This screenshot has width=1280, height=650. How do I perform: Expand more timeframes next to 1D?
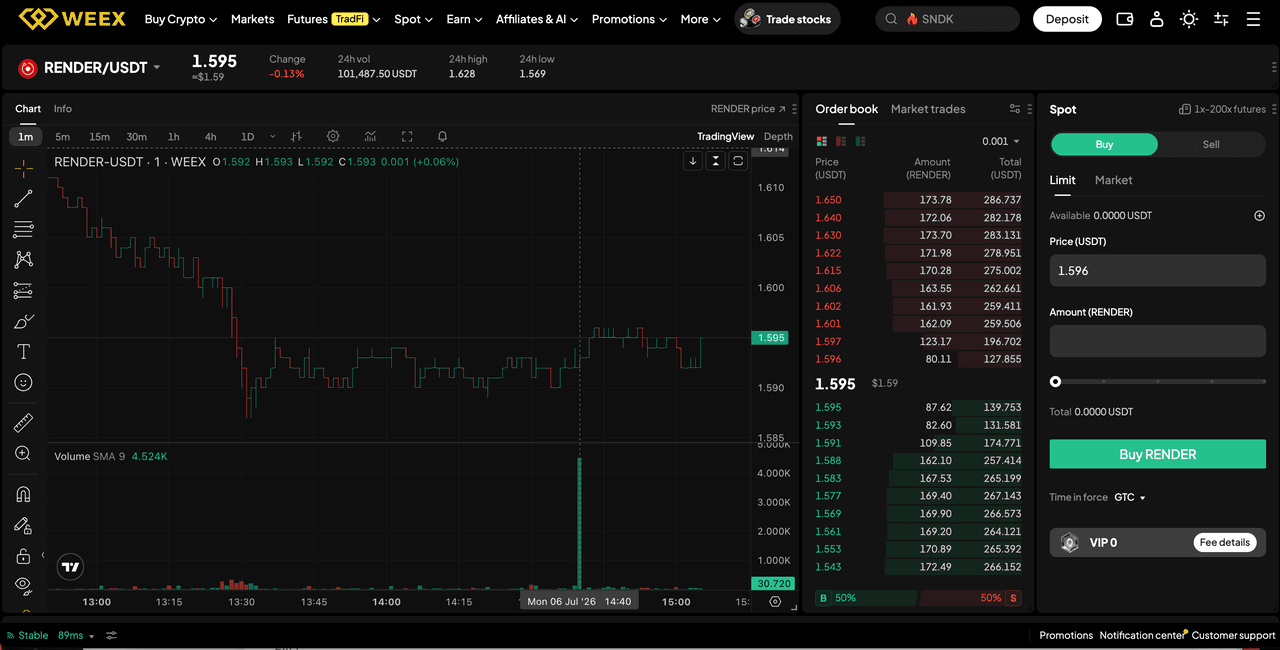(271, 137)
